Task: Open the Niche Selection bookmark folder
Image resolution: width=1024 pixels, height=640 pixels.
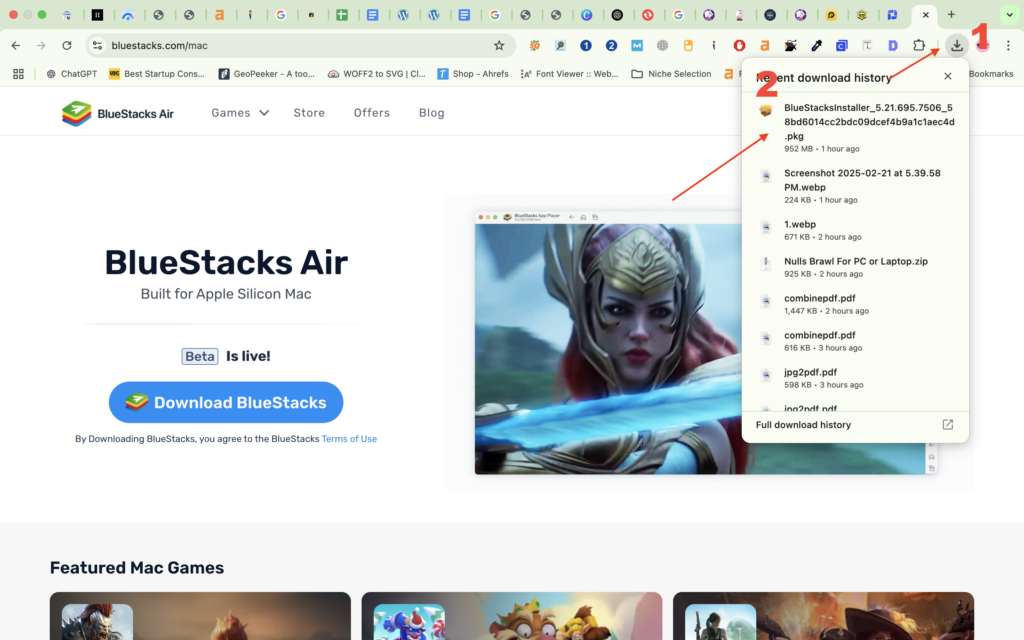Action: (671, 74)
